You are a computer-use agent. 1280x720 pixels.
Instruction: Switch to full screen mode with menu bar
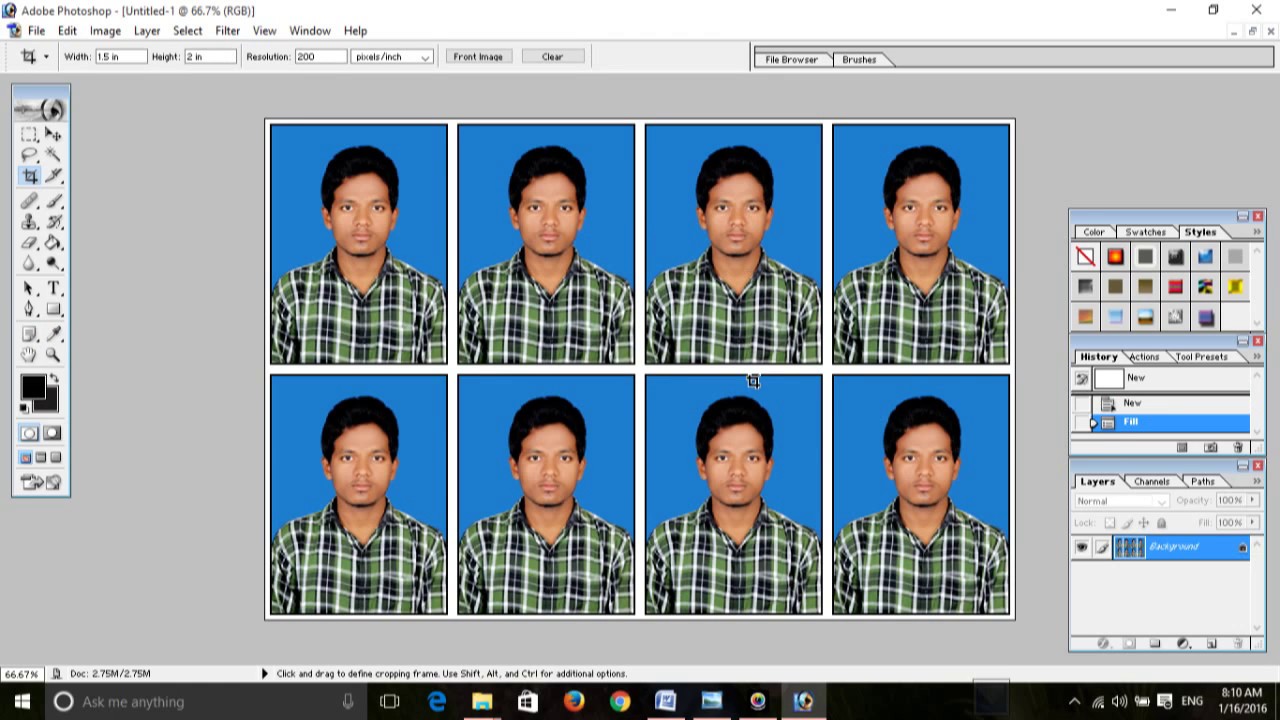click(41, 458)
